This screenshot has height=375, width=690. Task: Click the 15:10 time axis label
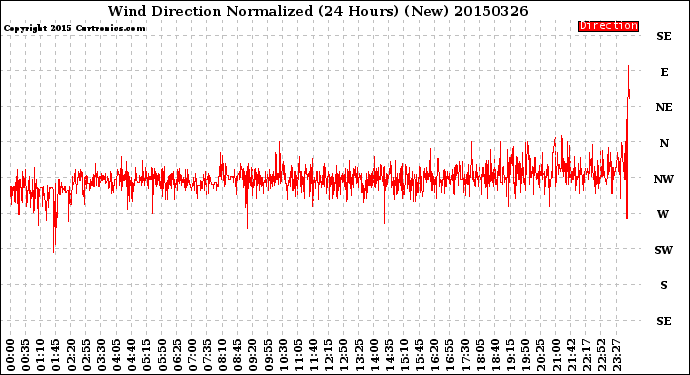tap(404, 355)
